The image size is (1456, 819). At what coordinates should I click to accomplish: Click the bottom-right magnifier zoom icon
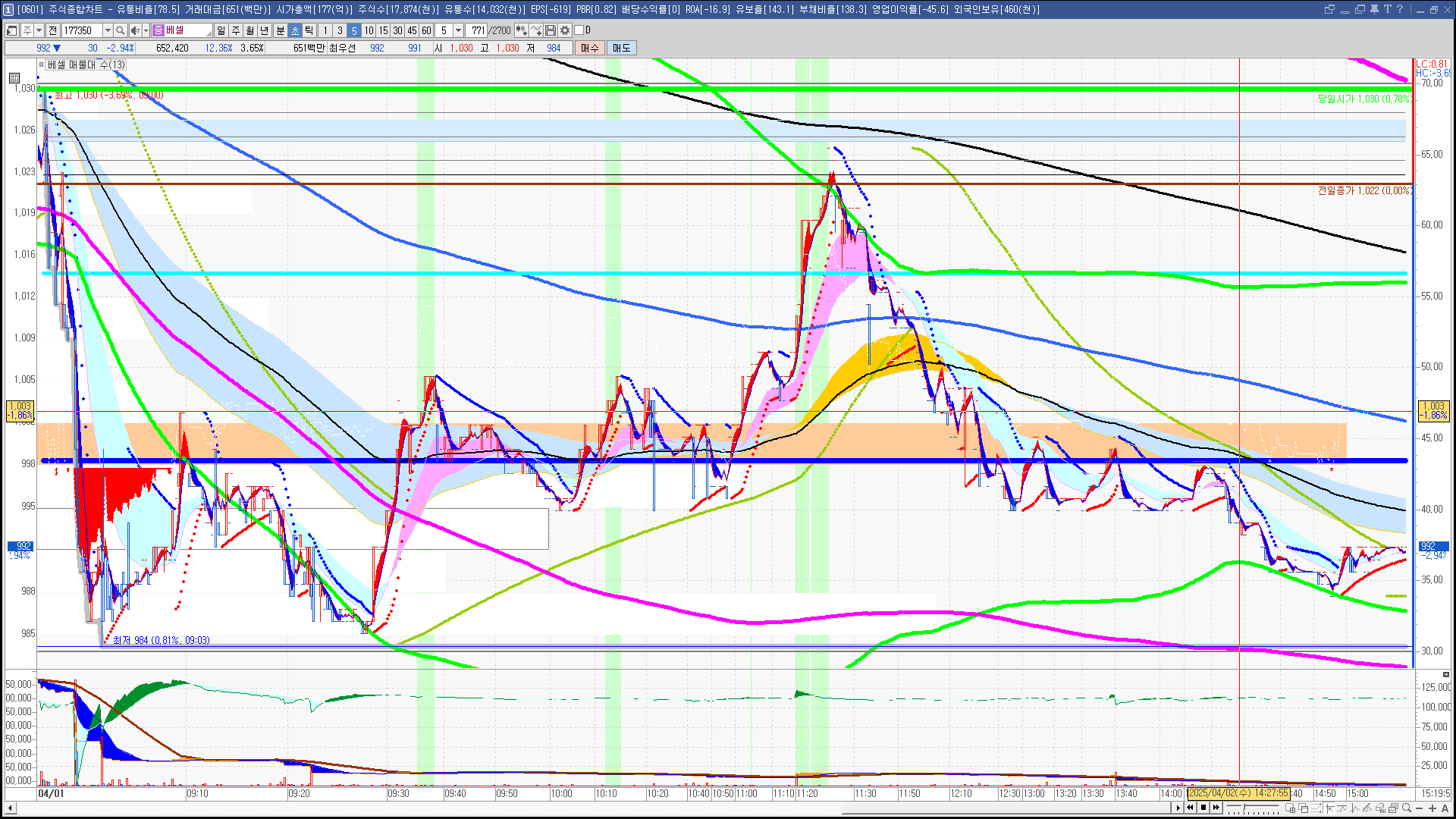1407,808
